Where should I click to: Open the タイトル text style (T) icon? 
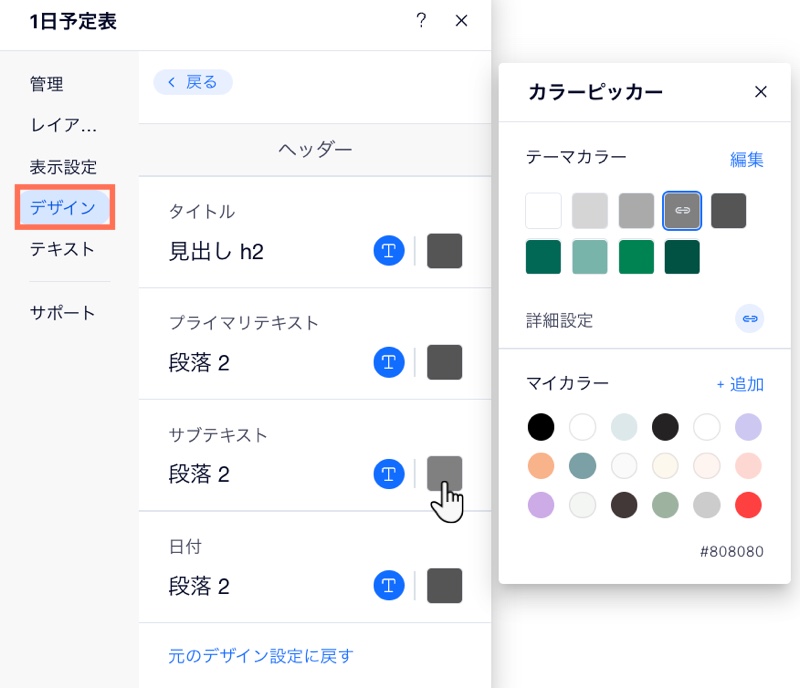pyautogui.click(x=389, y=251)
